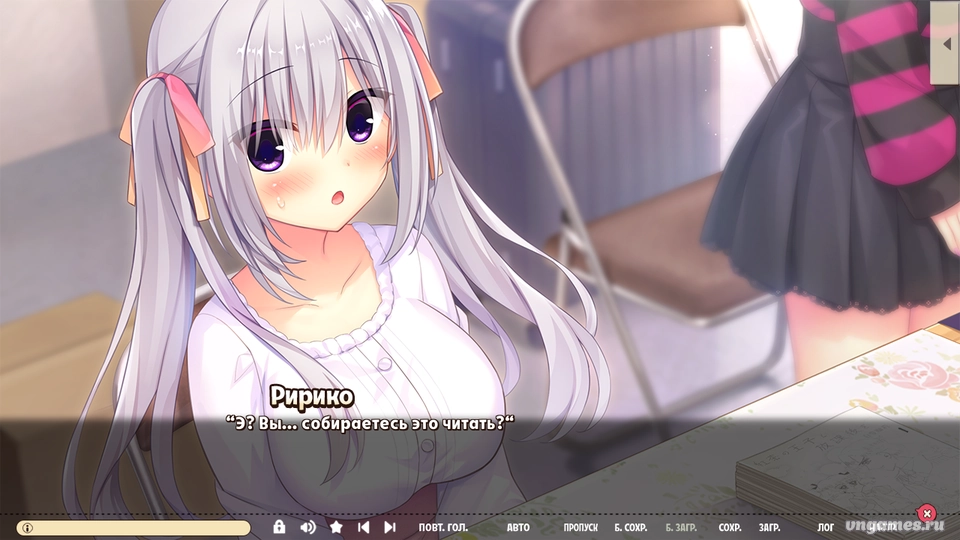Quick load using Б. ЗАГР.
The image size is (960, 540).
click(681, 527)
